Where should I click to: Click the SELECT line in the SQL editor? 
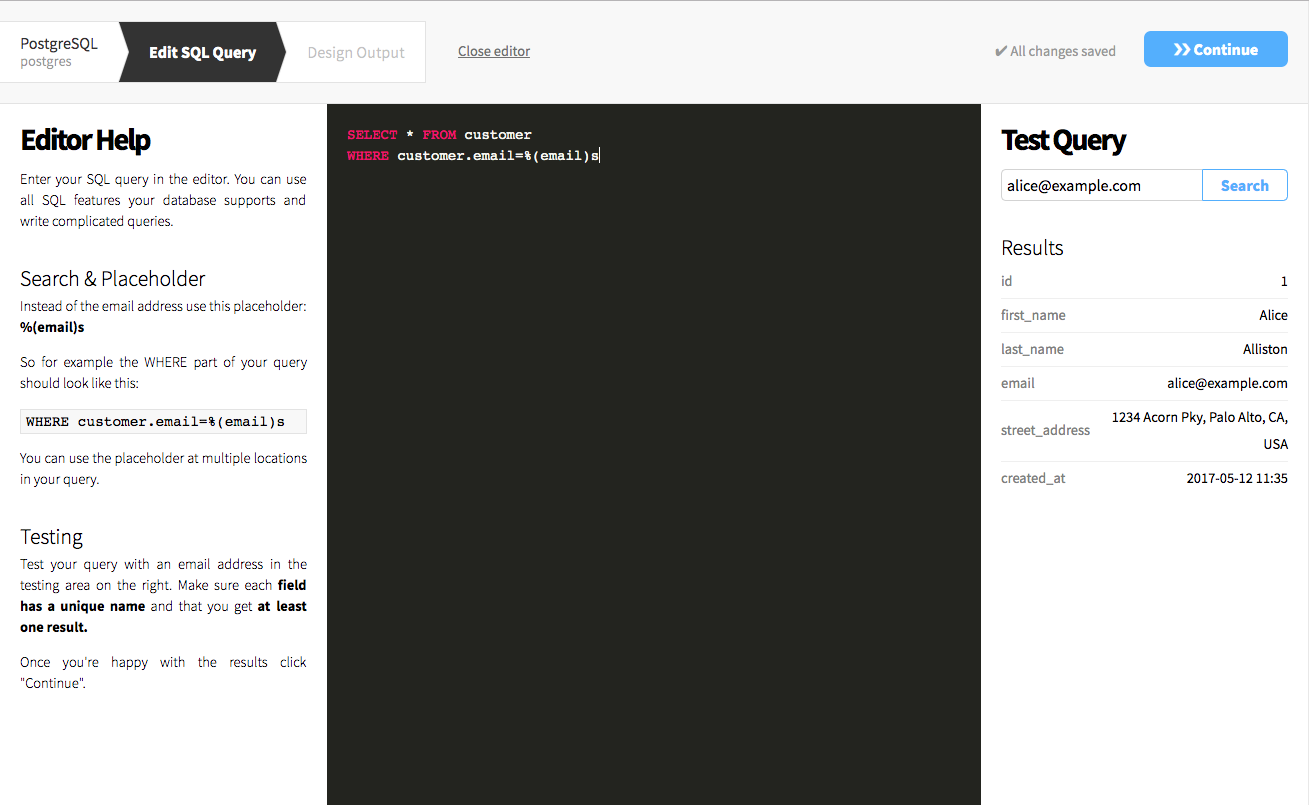(x=439, y=134)
